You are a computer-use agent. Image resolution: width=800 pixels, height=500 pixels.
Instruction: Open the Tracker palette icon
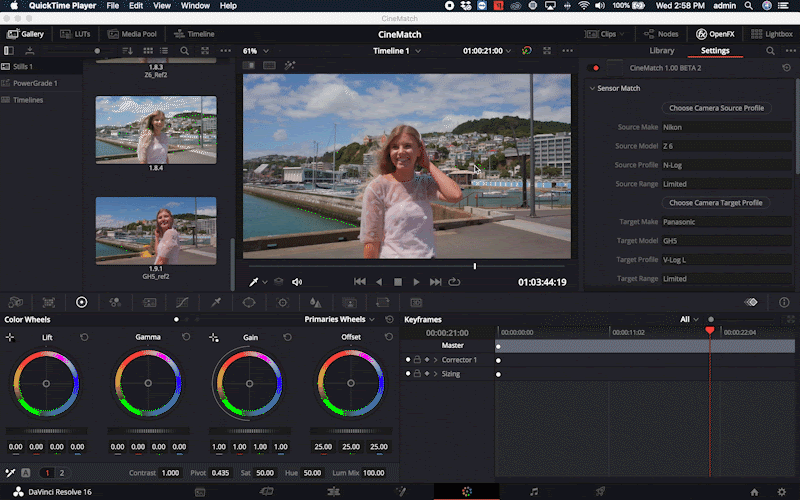[x=283, y=301]
